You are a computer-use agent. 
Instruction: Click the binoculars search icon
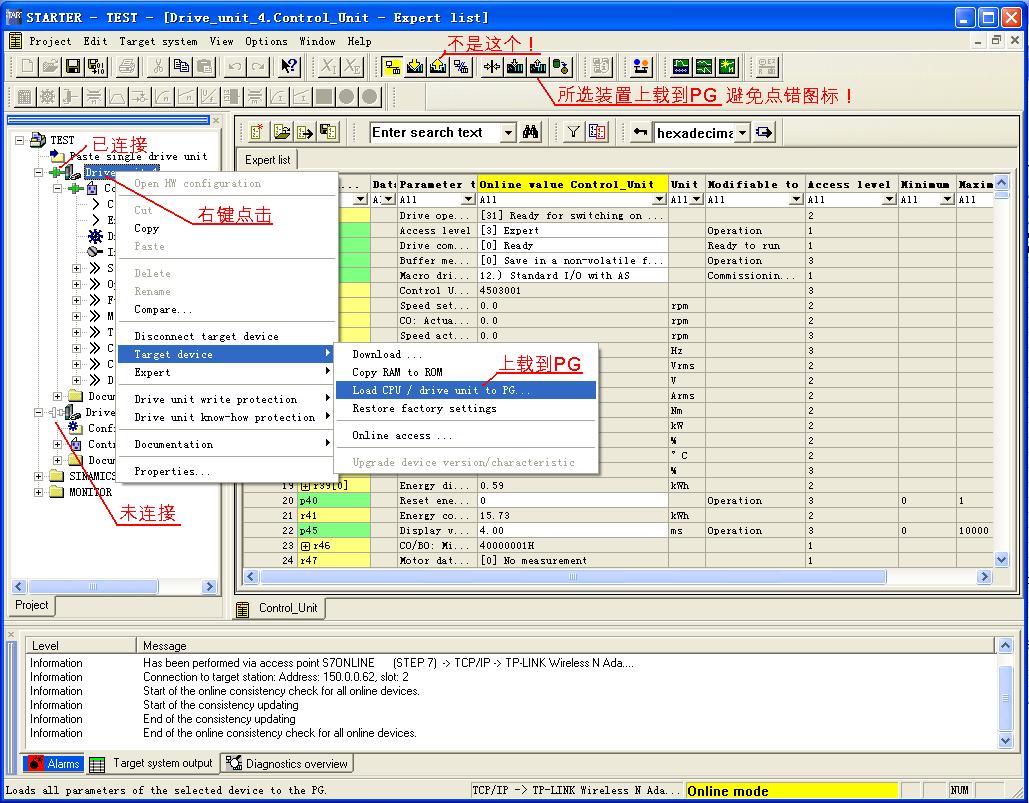pyautogui.click(x=530, y=133)
